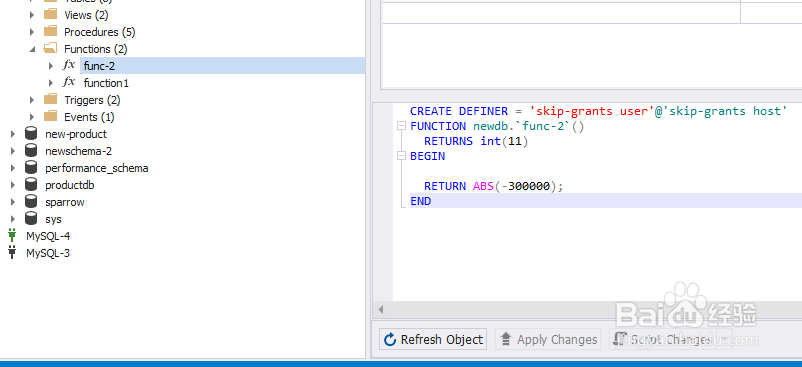Click the black MySQL-3 connection plug icon
Screen dimensions: 802x367
tap(12, 252)
